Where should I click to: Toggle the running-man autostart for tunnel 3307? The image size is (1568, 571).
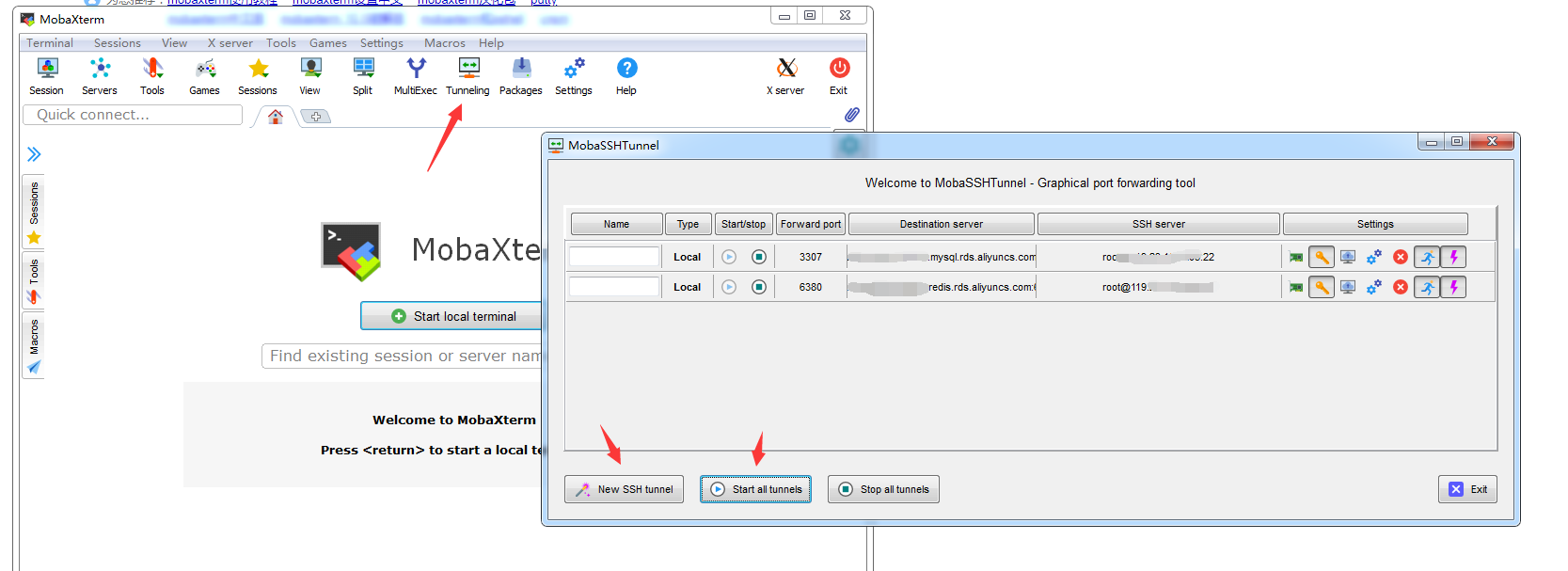point(1427,257)
